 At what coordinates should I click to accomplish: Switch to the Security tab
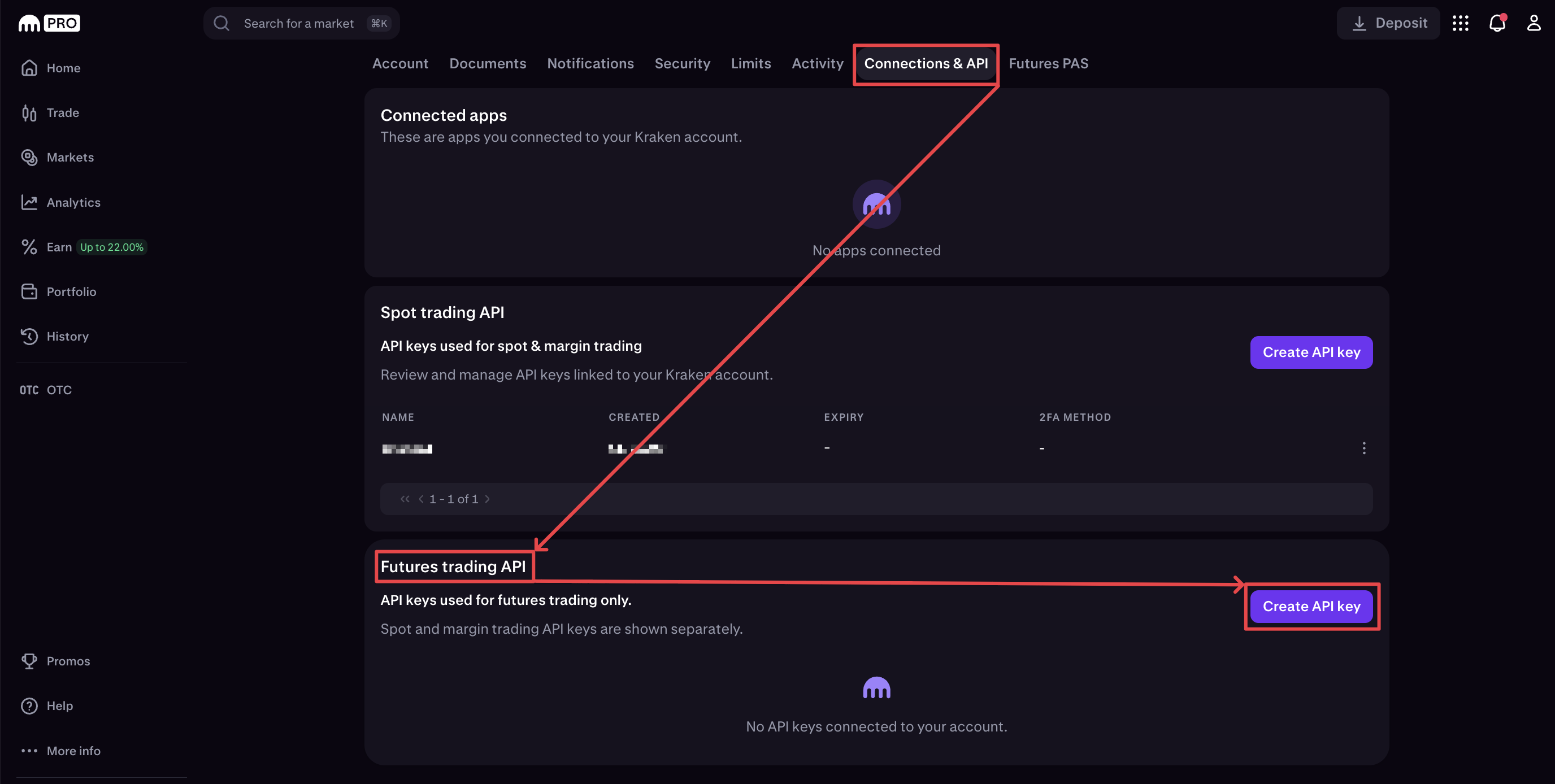click(682, 63)
